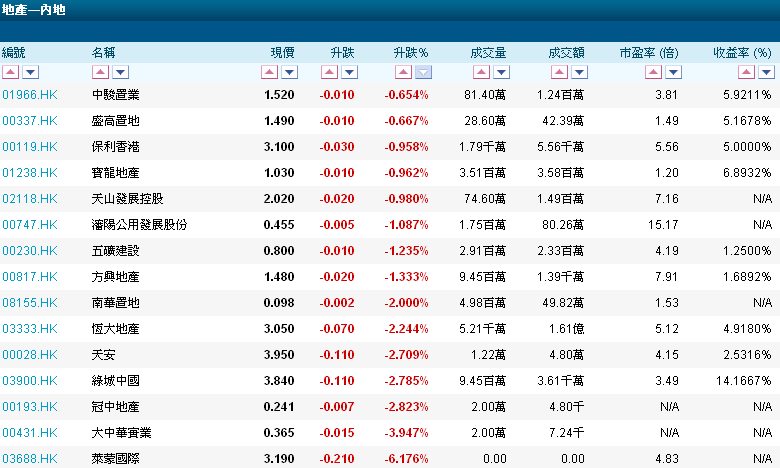Open stock link 03900.HK
The image size is (780, 468).
(x=30, y=380)
